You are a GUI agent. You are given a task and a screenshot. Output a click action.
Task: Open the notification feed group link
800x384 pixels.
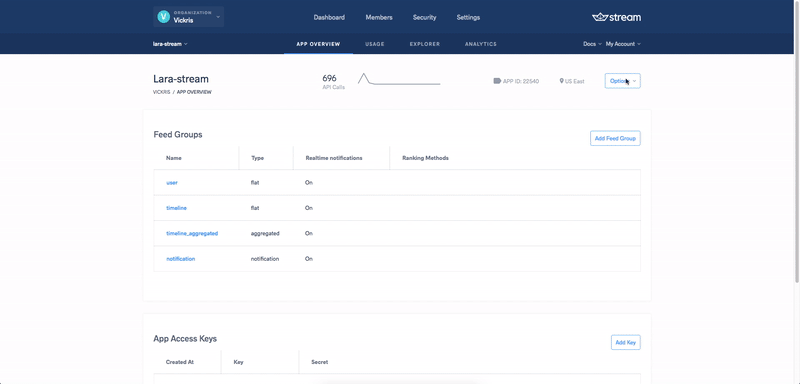pos(181,259)
